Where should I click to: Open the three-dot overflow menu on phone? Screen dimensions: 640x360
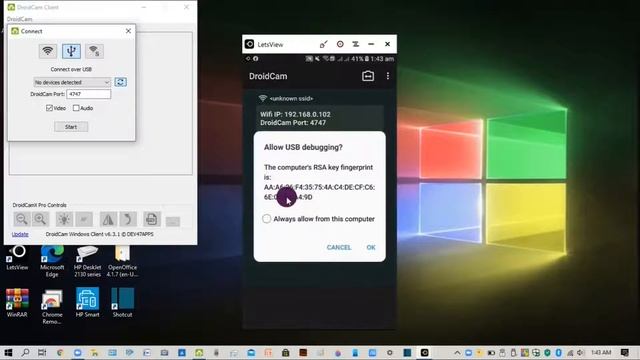[388, 76]
